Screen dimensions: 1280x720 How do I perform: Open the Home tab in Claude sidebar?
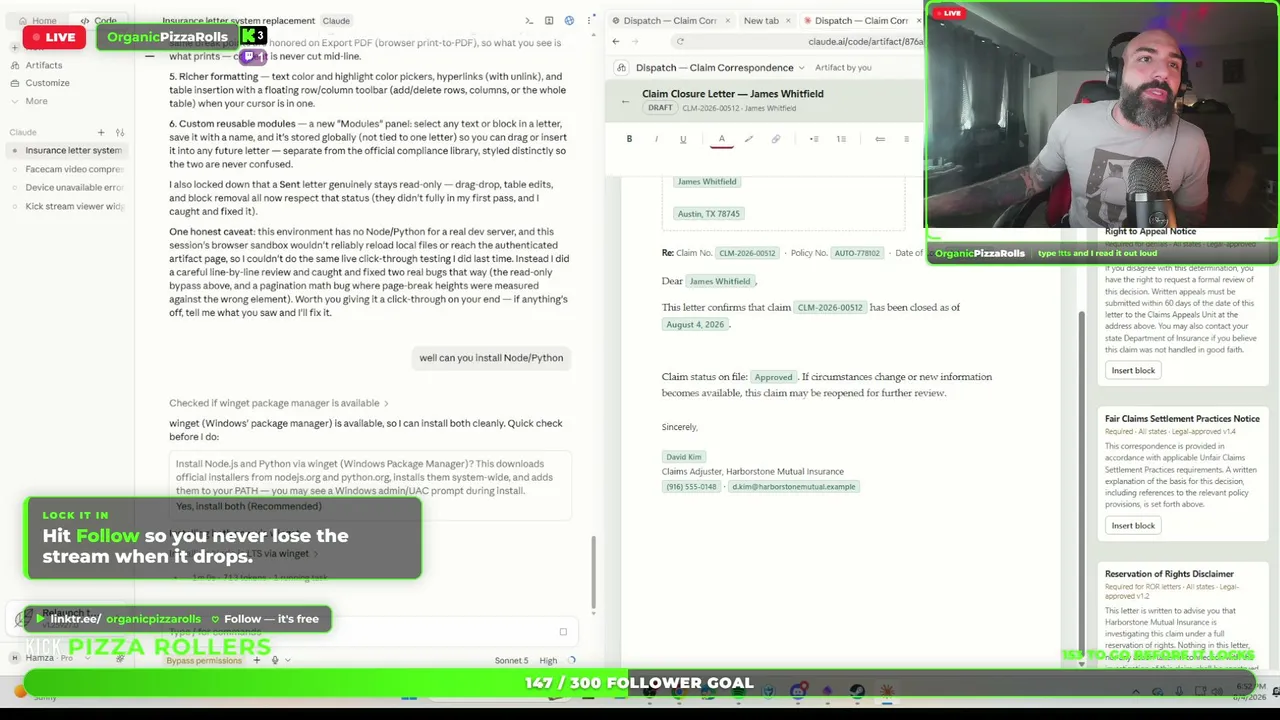tap(38, 20)
